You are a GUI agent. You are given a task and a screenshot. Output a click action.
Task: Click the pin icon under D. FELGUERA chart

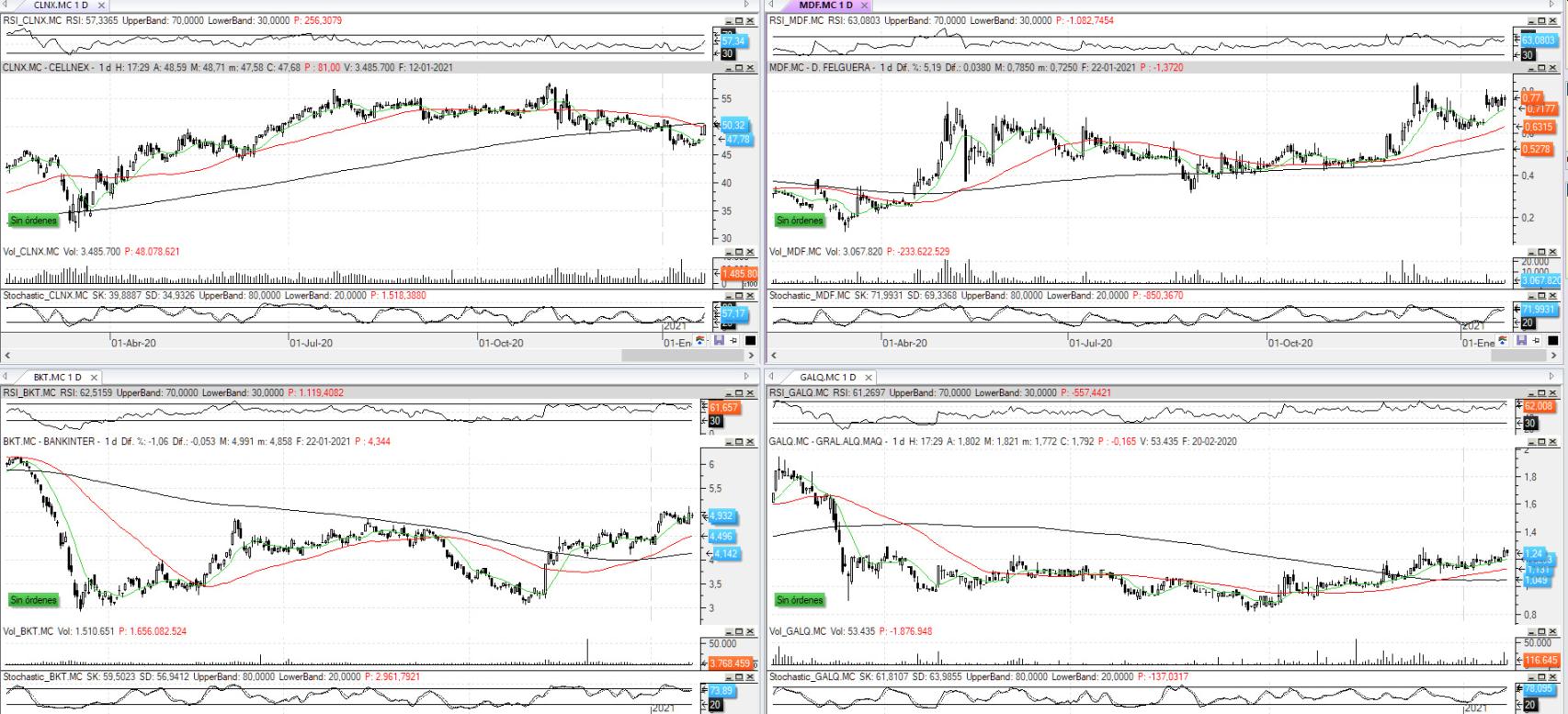pos(1536,341)
